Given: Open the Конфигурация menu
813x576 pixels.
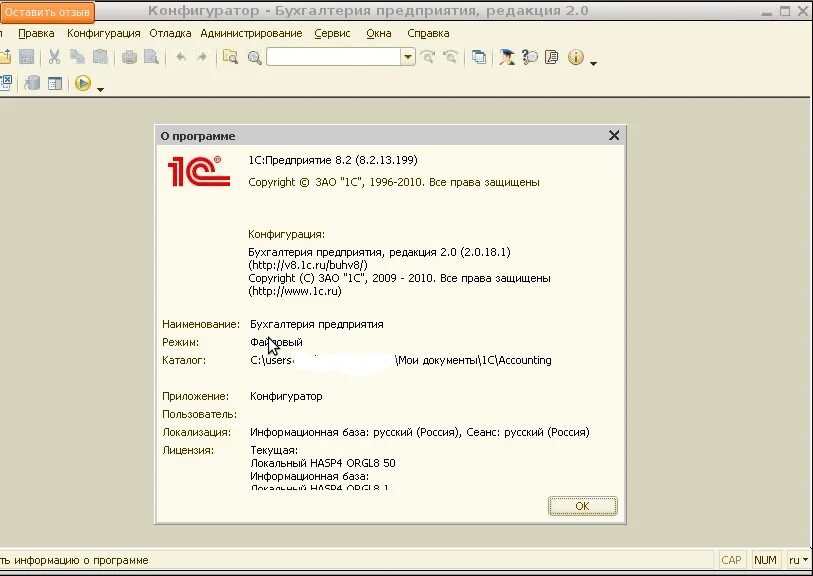Looking at the screenshot, I should point(104,33).
